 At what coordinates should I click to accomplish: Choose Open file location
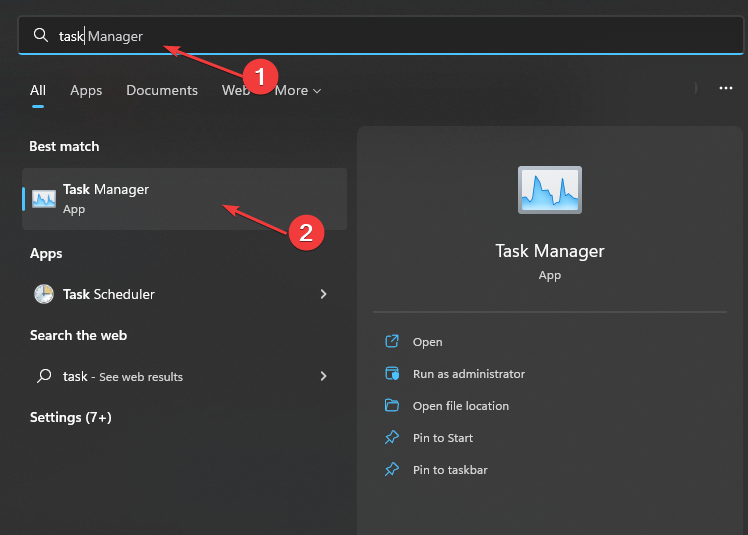pos(461,406)
